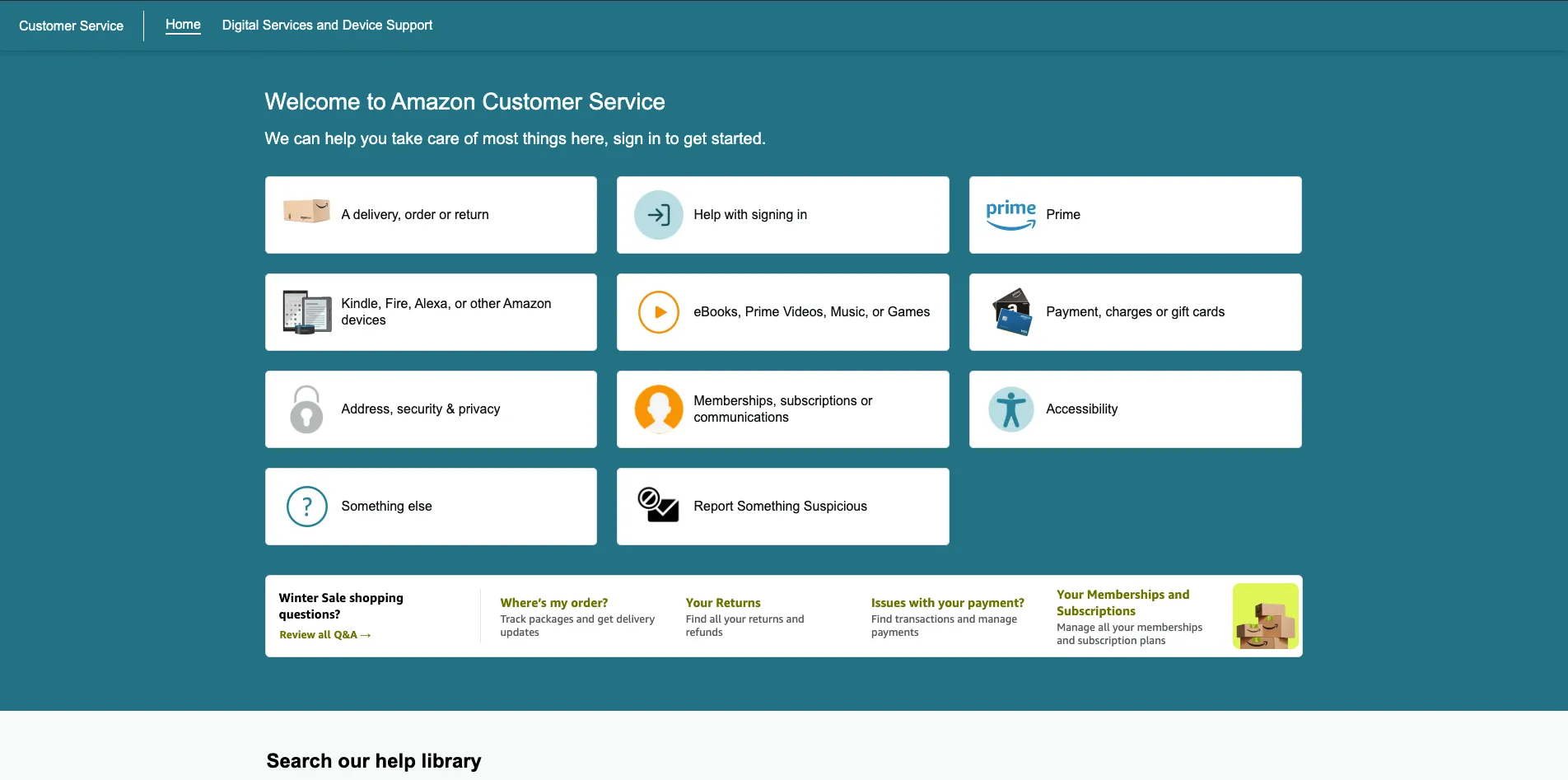
Task: Select the suspicious mail envelope icon
Action: [x=658, y=506]
